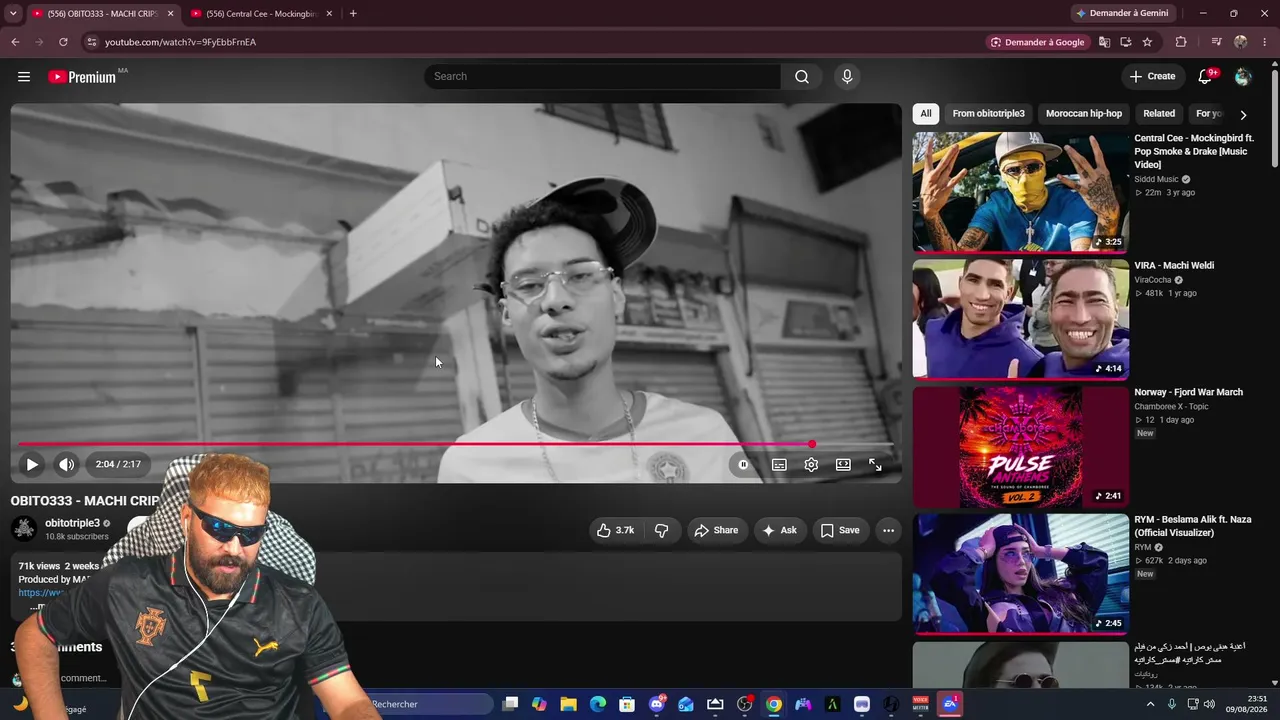Open Central Cee Mockingbird video thumbnail
1280x720 pixels.
(x=1020, y=192)
